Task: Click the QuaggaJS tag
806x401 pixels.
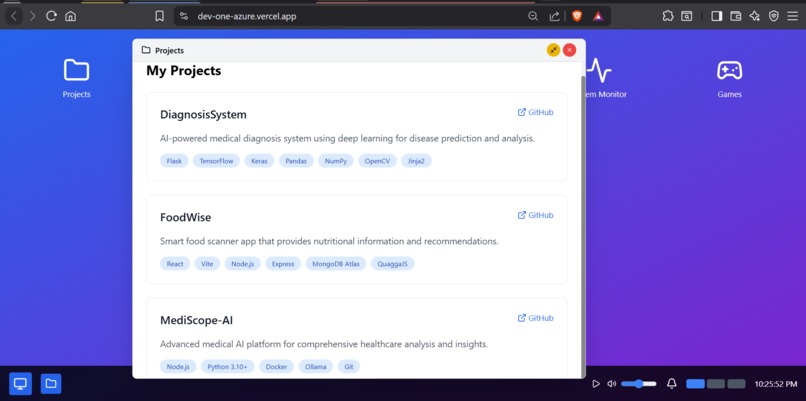Action: [393, 264]
